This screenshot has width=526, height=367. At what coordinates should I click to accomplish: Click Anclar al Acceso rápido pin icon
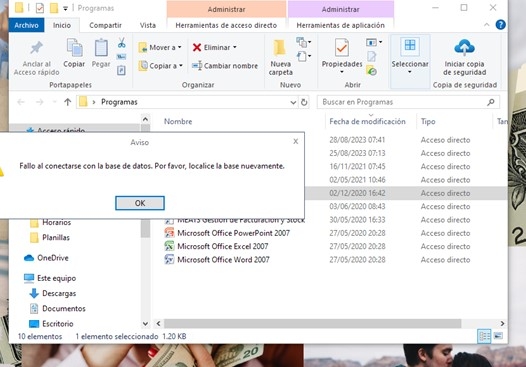[36, 48]
